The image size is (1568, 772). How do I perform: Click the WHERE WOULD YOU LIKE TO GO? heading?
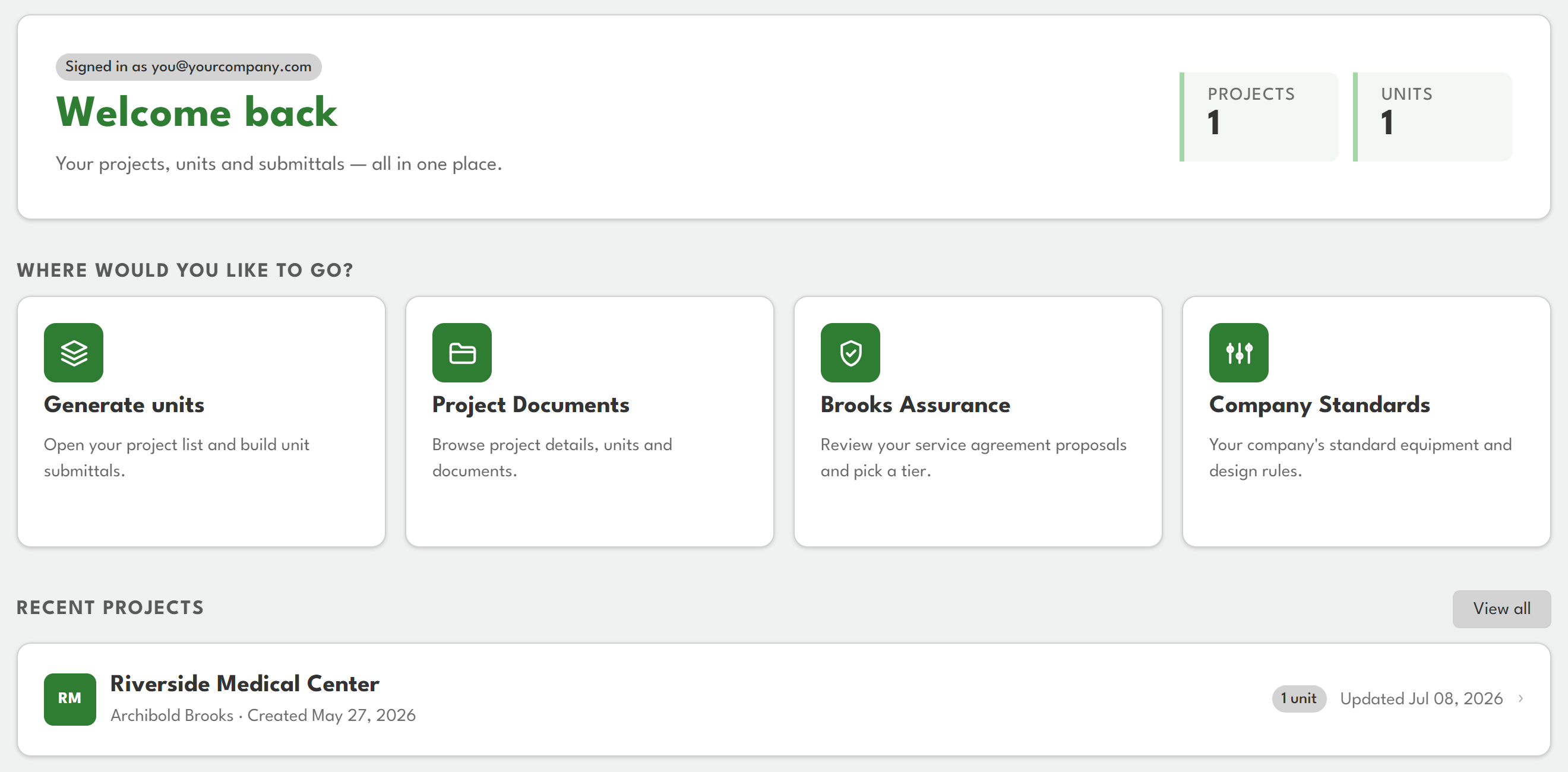click(x=185, y=270)
